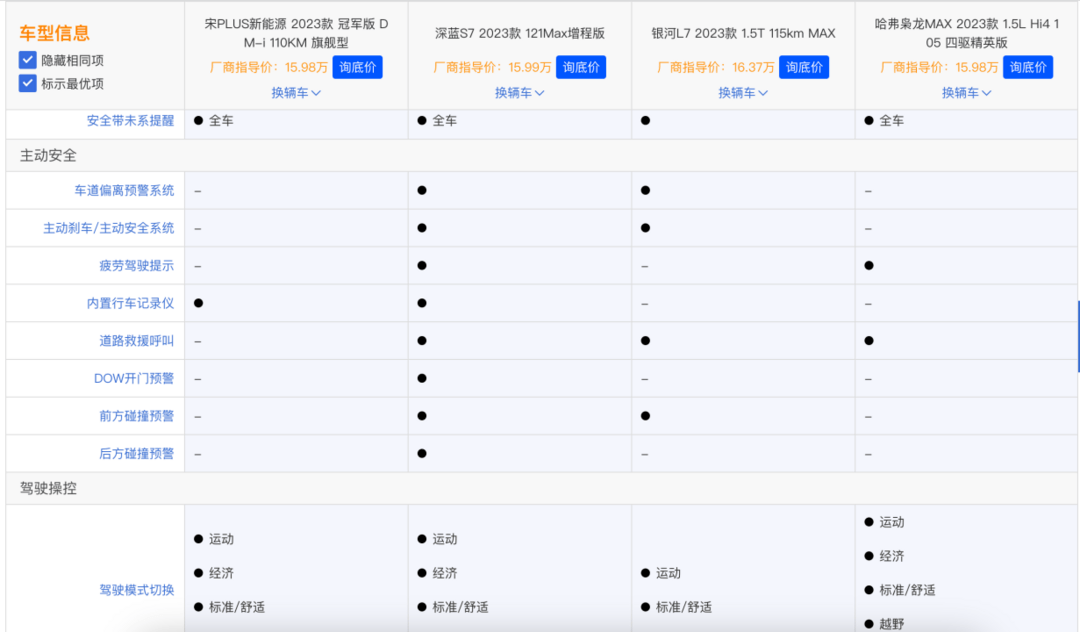Click 标准/舒适 drive mode for 宋PLUS新能源
Screen dimensions: 1080x632
point(229,607)
